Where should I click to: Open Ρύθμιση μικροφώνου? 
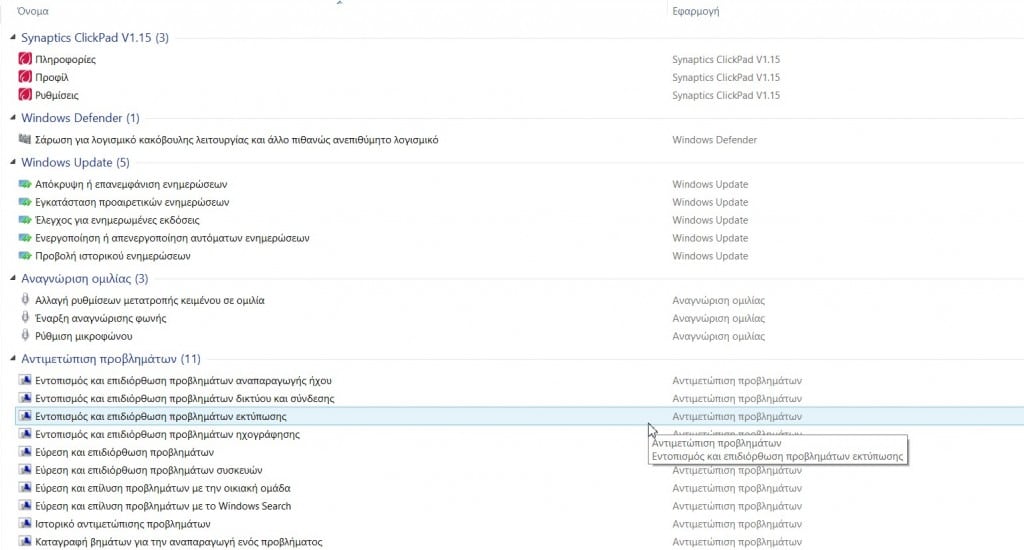[x=84, y=336]
